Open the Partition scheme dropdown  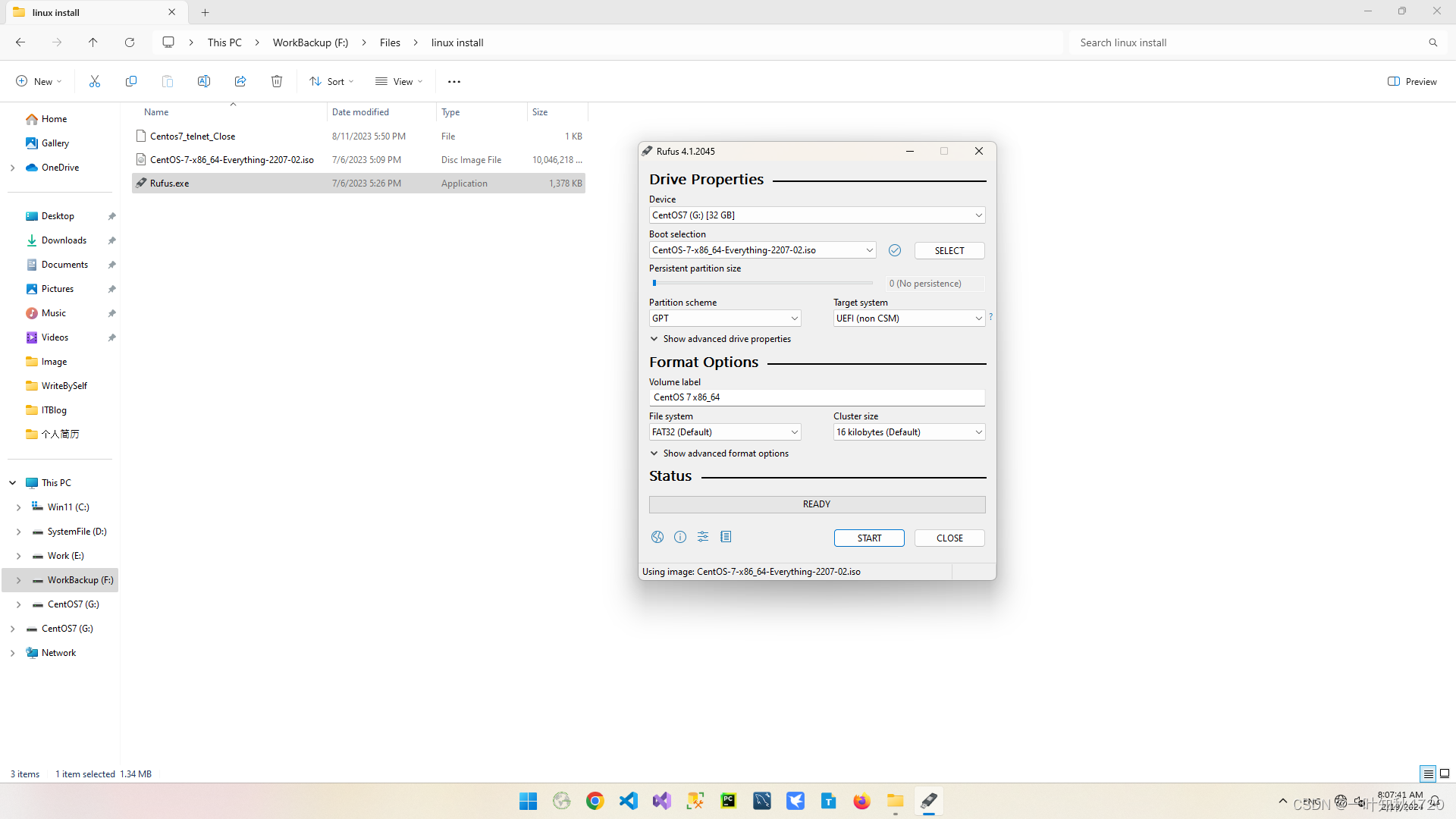(725, 318)
